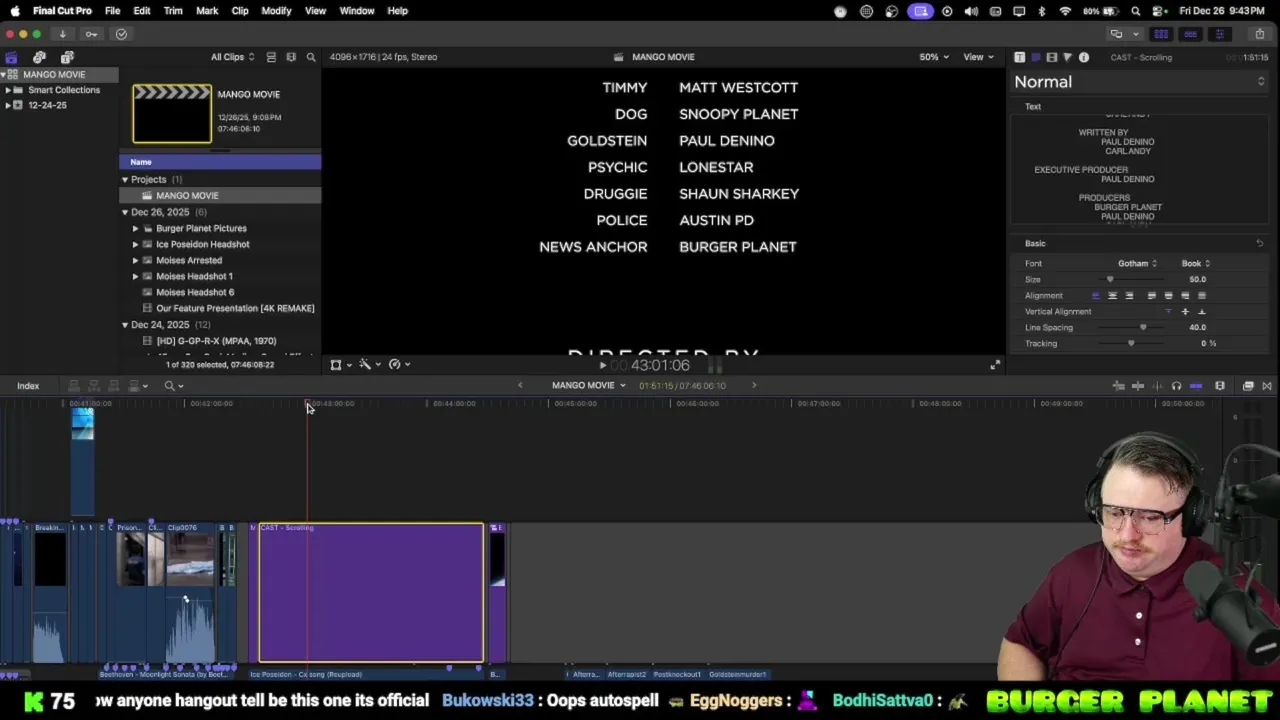Center-align the text

click(1112, 295)
